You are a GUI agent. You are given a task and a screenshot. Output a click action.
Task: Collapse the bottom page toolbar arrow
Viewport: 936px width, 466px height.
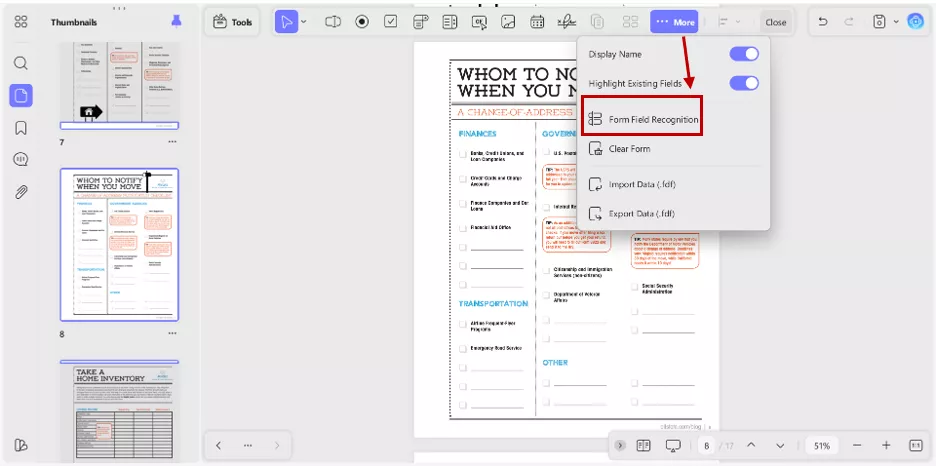coord(620,445)
